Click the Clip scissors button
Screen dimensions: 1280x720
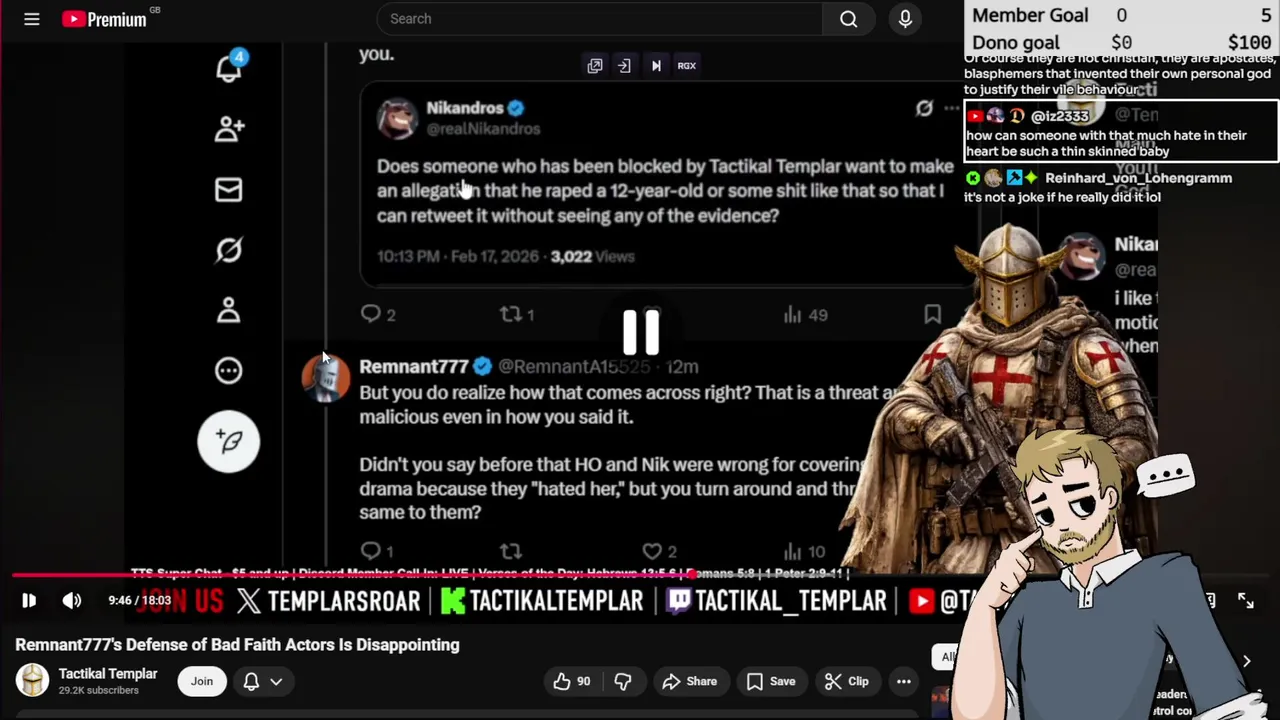tap(846, 681)
